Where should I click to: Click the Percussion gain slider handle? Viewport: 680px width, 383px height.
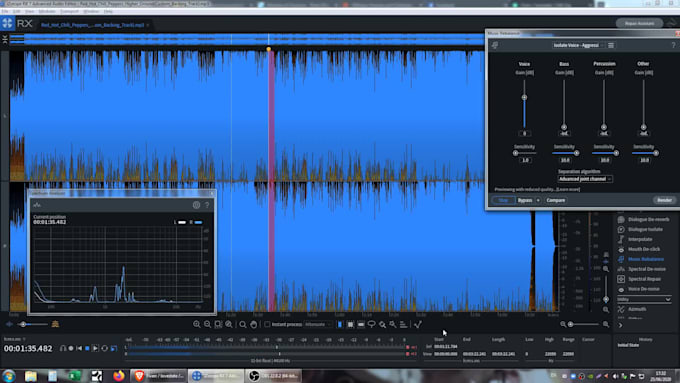tap(604, 127)
